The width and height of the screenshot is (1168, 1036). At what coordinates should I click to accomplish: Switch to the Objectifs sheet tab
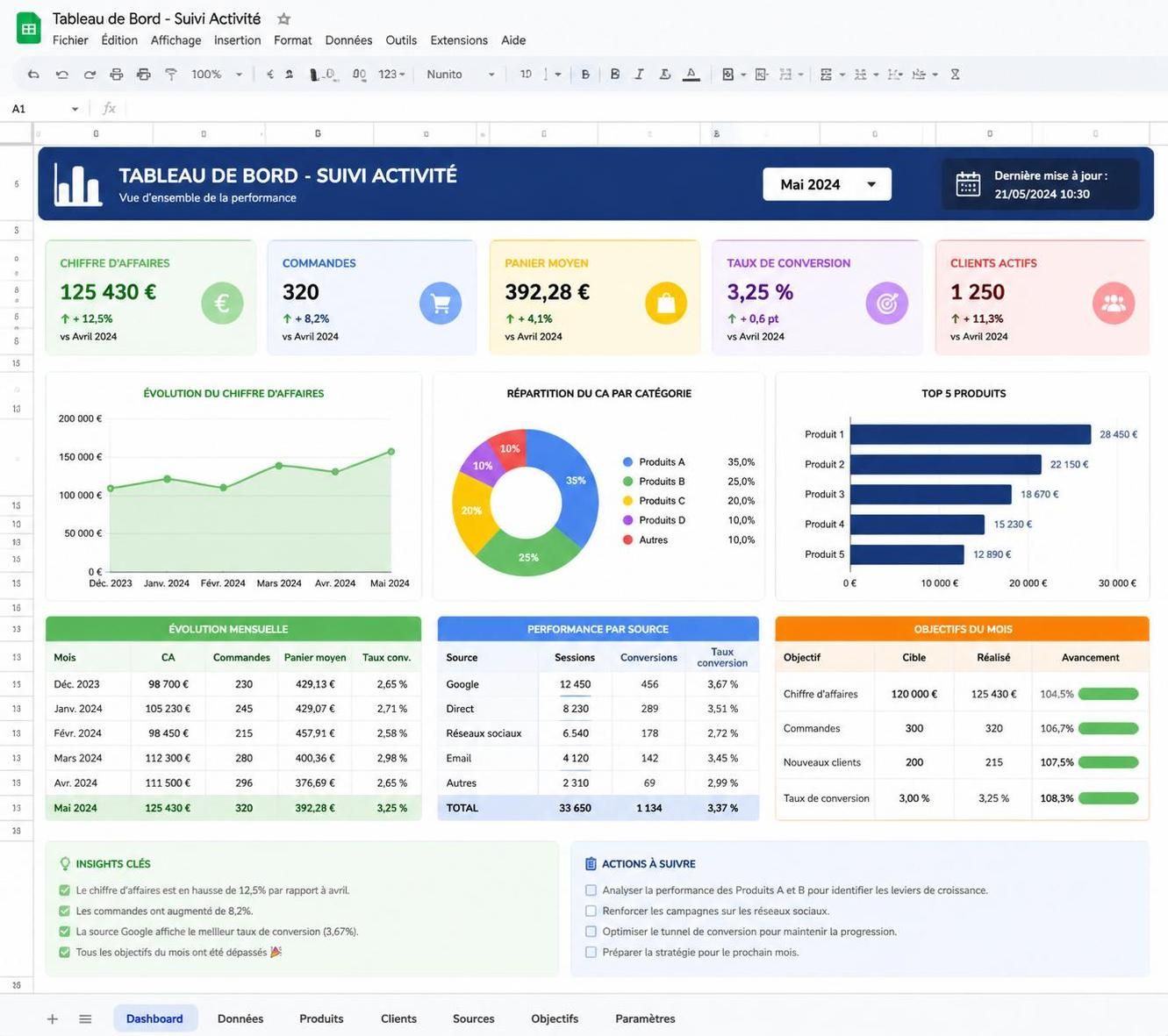(x=555, y=1018)
